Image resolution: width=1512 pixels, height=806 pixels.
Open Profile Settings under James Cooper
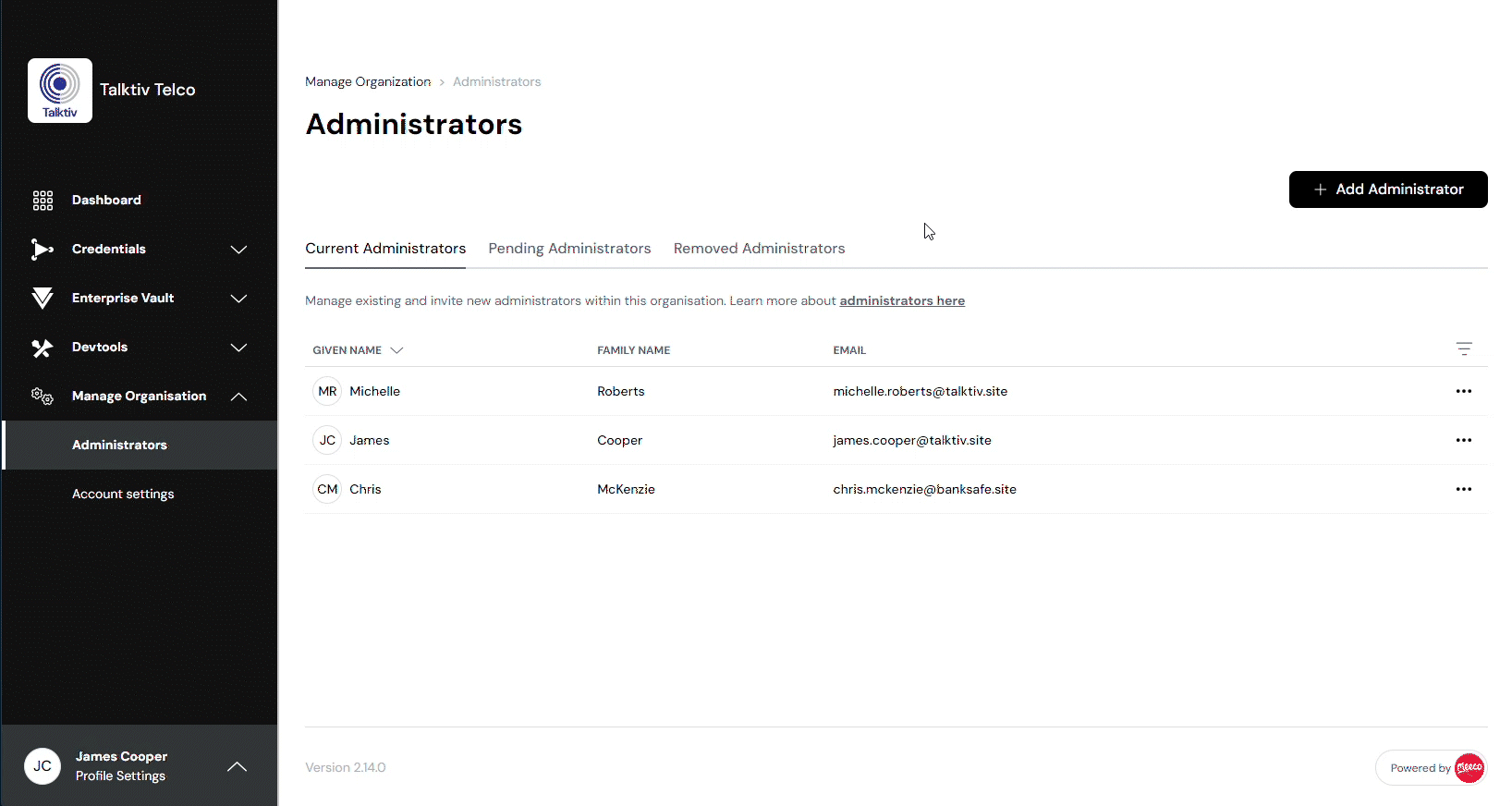pyautogui.click(x=120, y=776)
